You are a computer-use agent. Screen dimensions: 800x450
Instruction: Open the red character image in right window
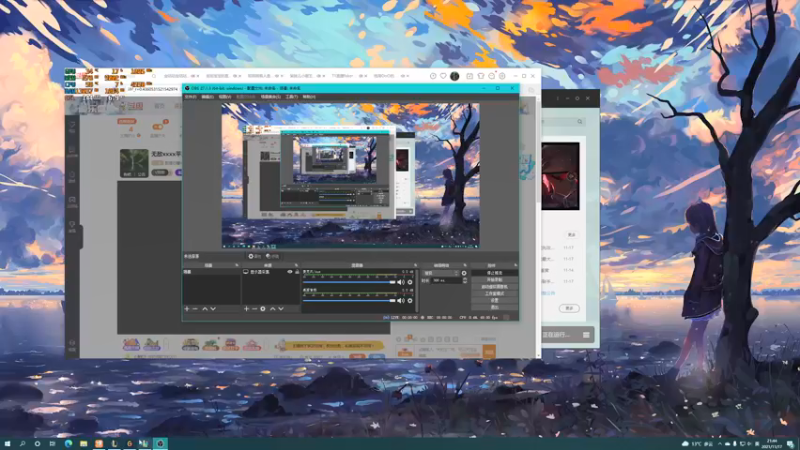point(560,176)
